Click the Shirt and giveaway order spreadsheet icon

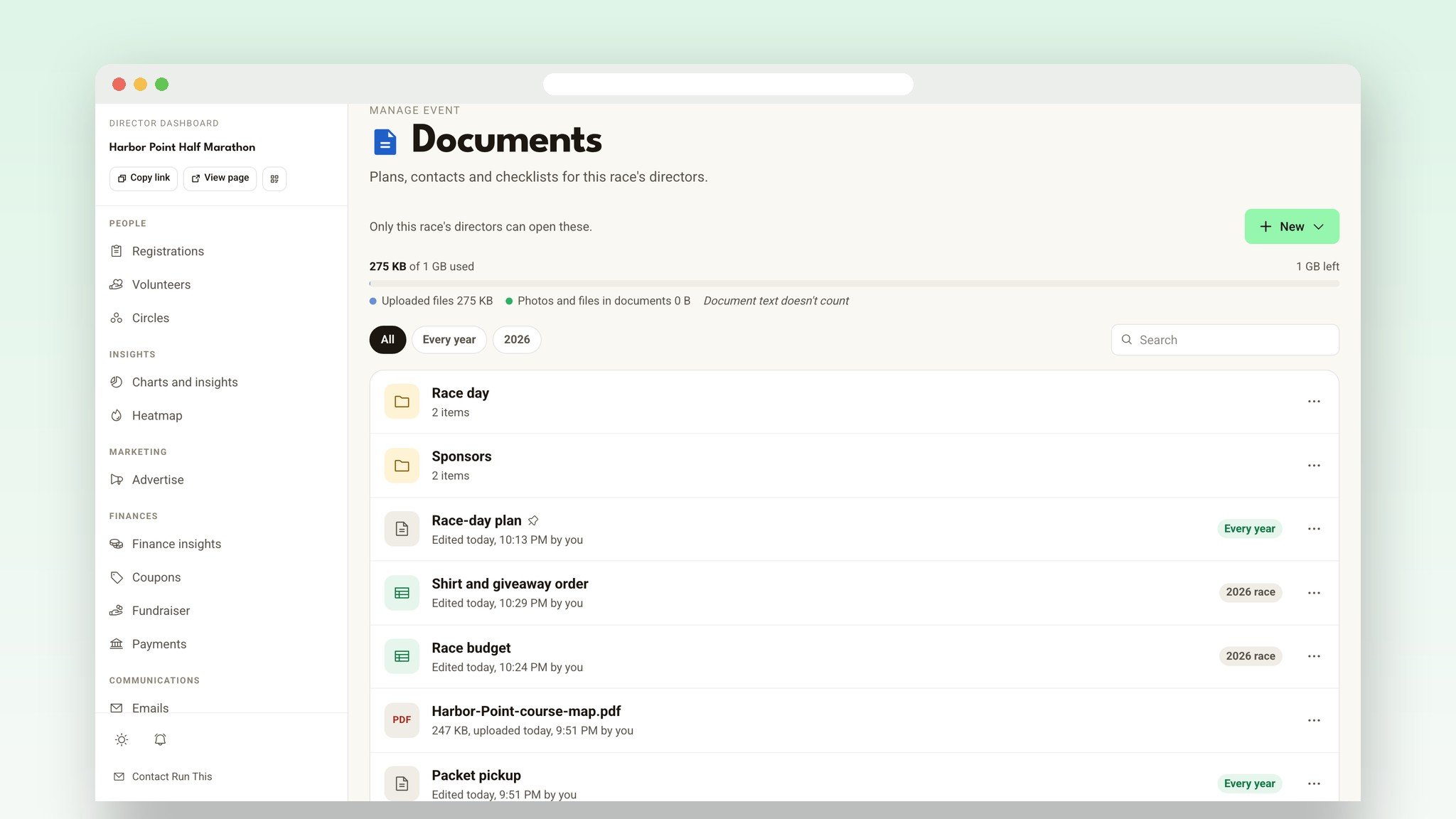[402, 593]
